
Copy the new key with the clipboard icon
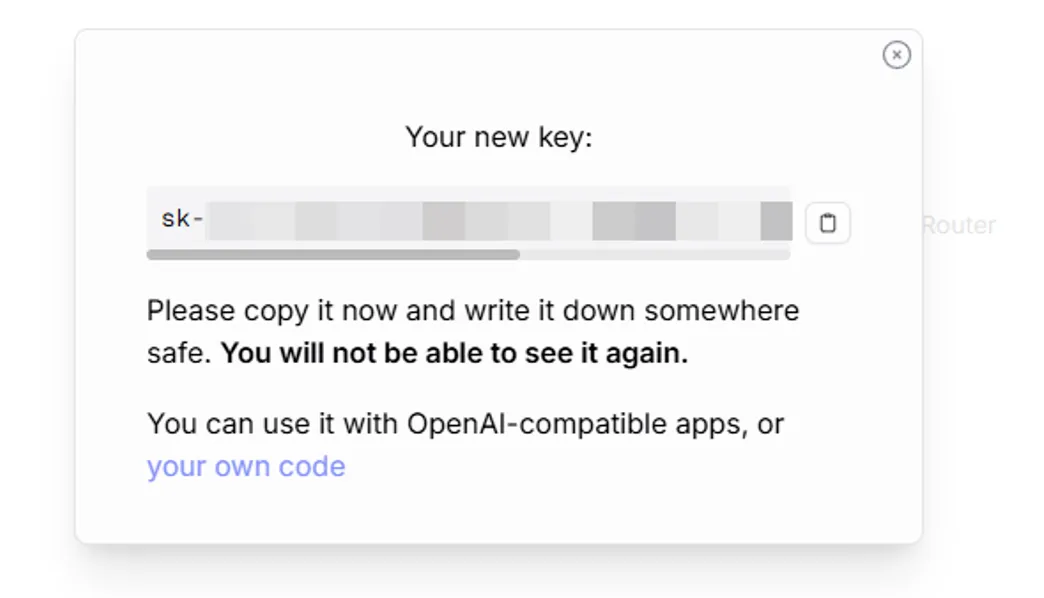[827, 223]
